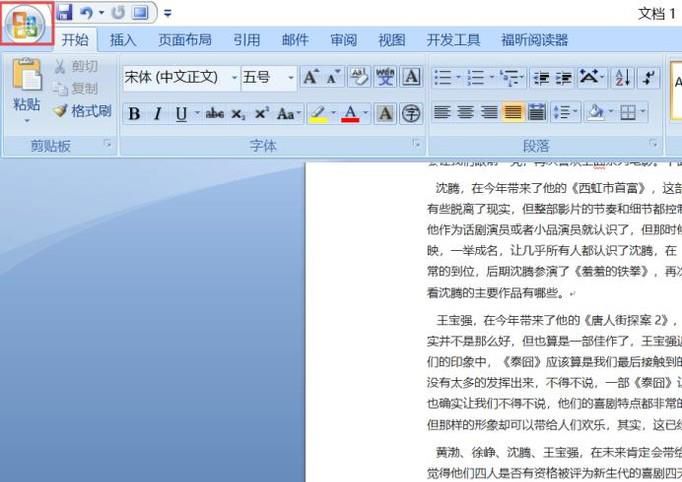This screenshot has height=482, width=682.
Task: Switch to the 开始 tab
Action: pos(75,40)
